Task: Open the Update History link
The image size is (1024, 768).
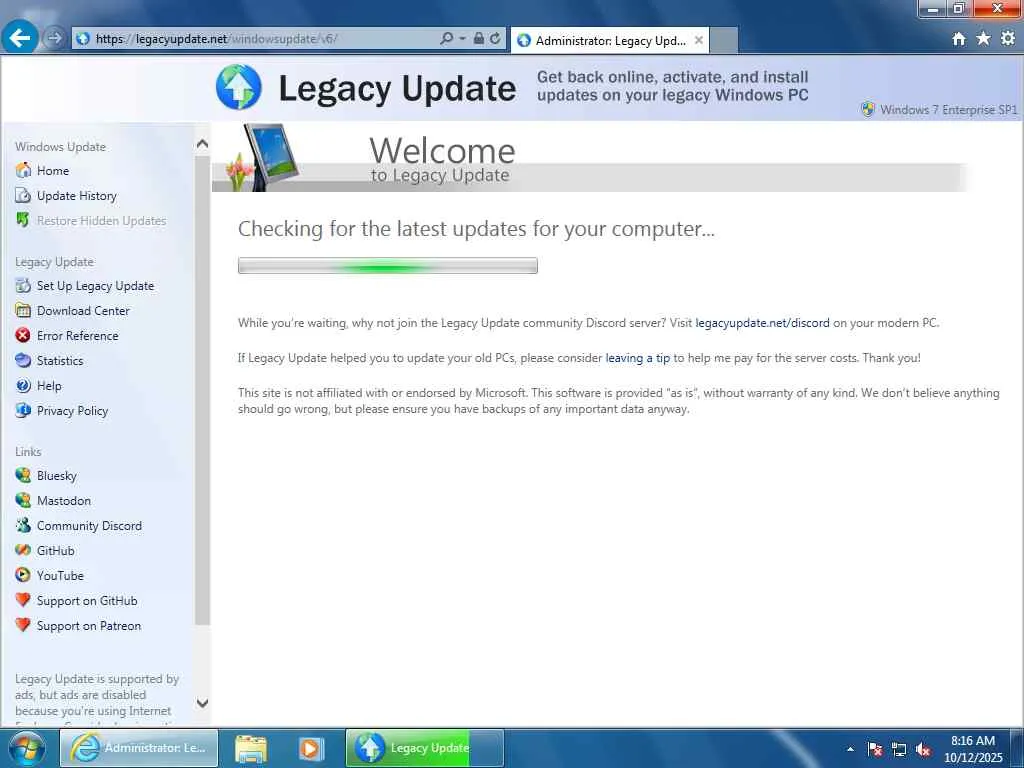Action: coord(76,195)
